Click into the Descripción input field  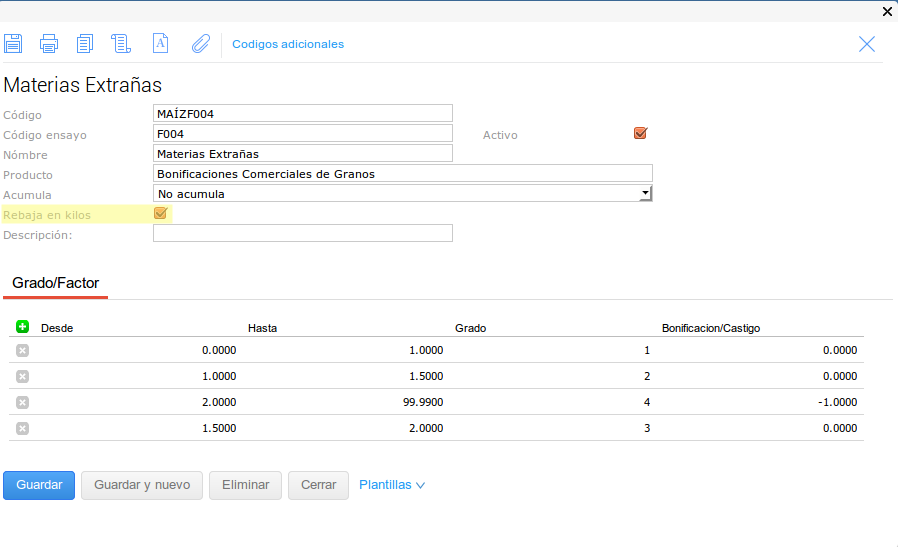coord(302,233)
